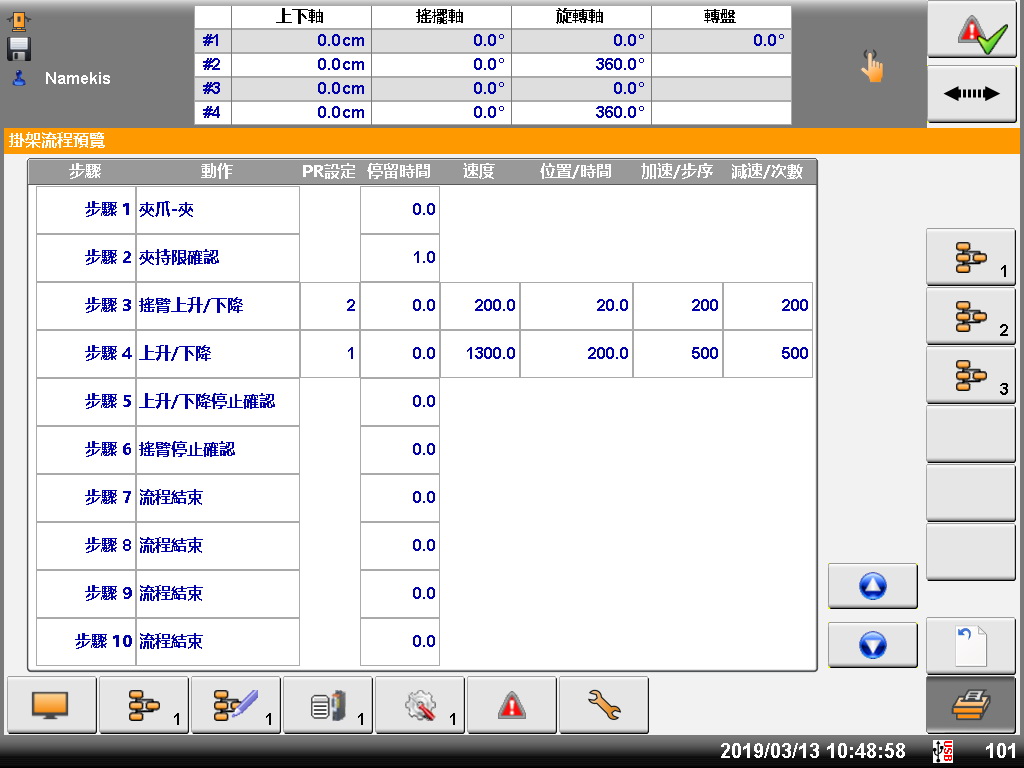The height and width of the screenshot is (768, 1024).
Task: Click position value 20.0 in step 3
Action: 576,306
